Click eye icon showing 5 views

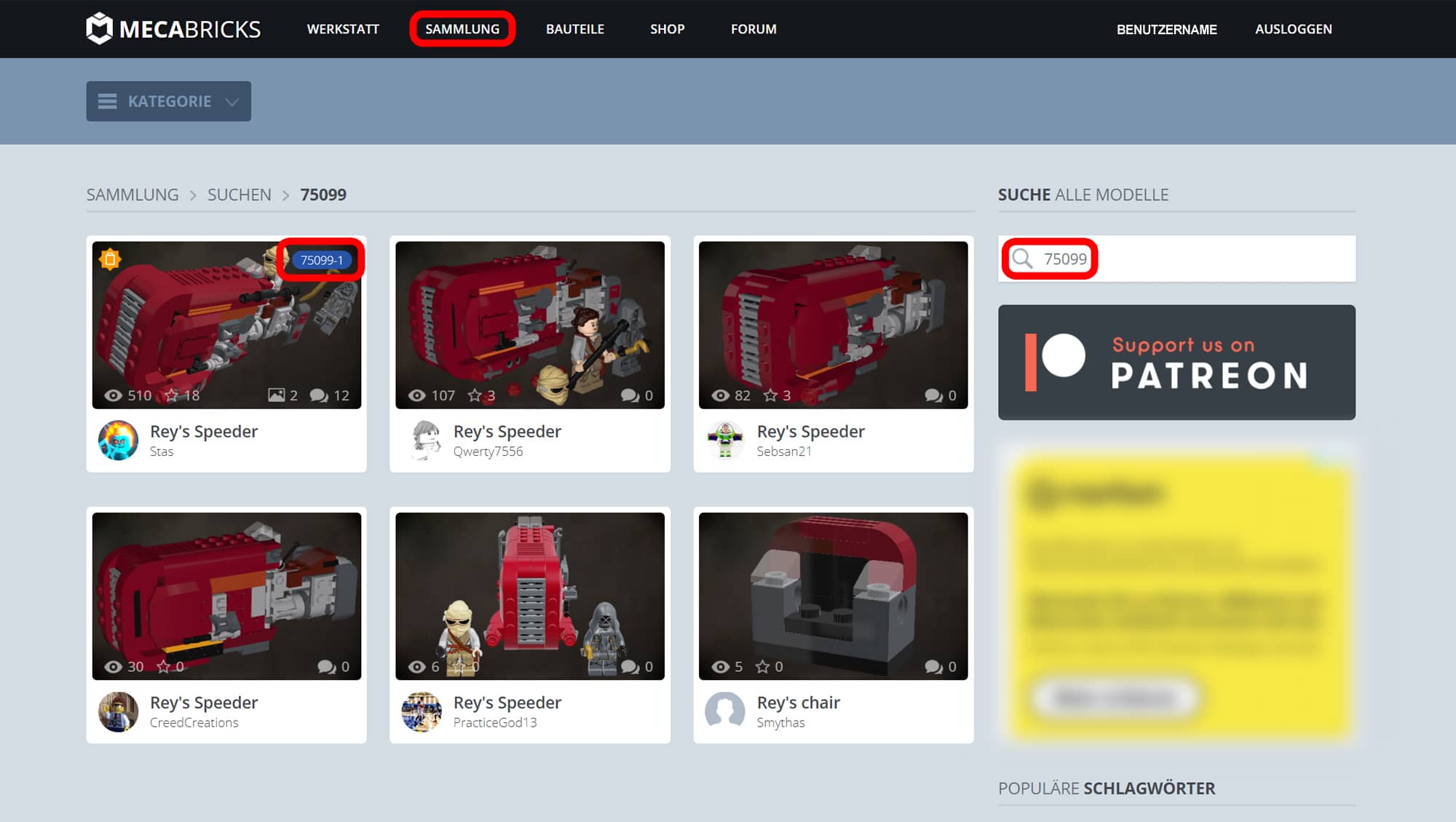click(x=720, y=667)
